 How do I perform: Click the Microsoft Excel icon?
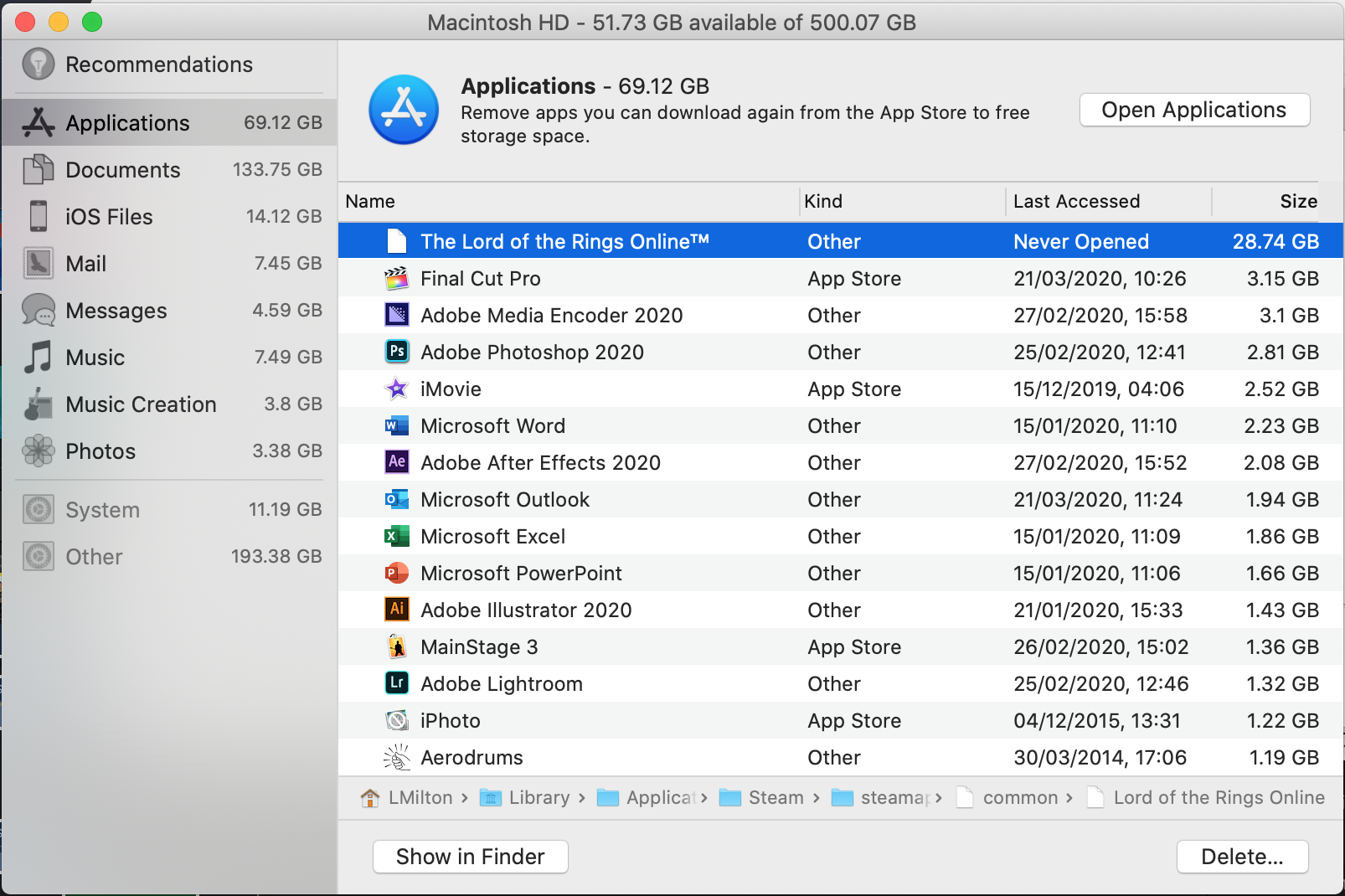click(397, 536)
